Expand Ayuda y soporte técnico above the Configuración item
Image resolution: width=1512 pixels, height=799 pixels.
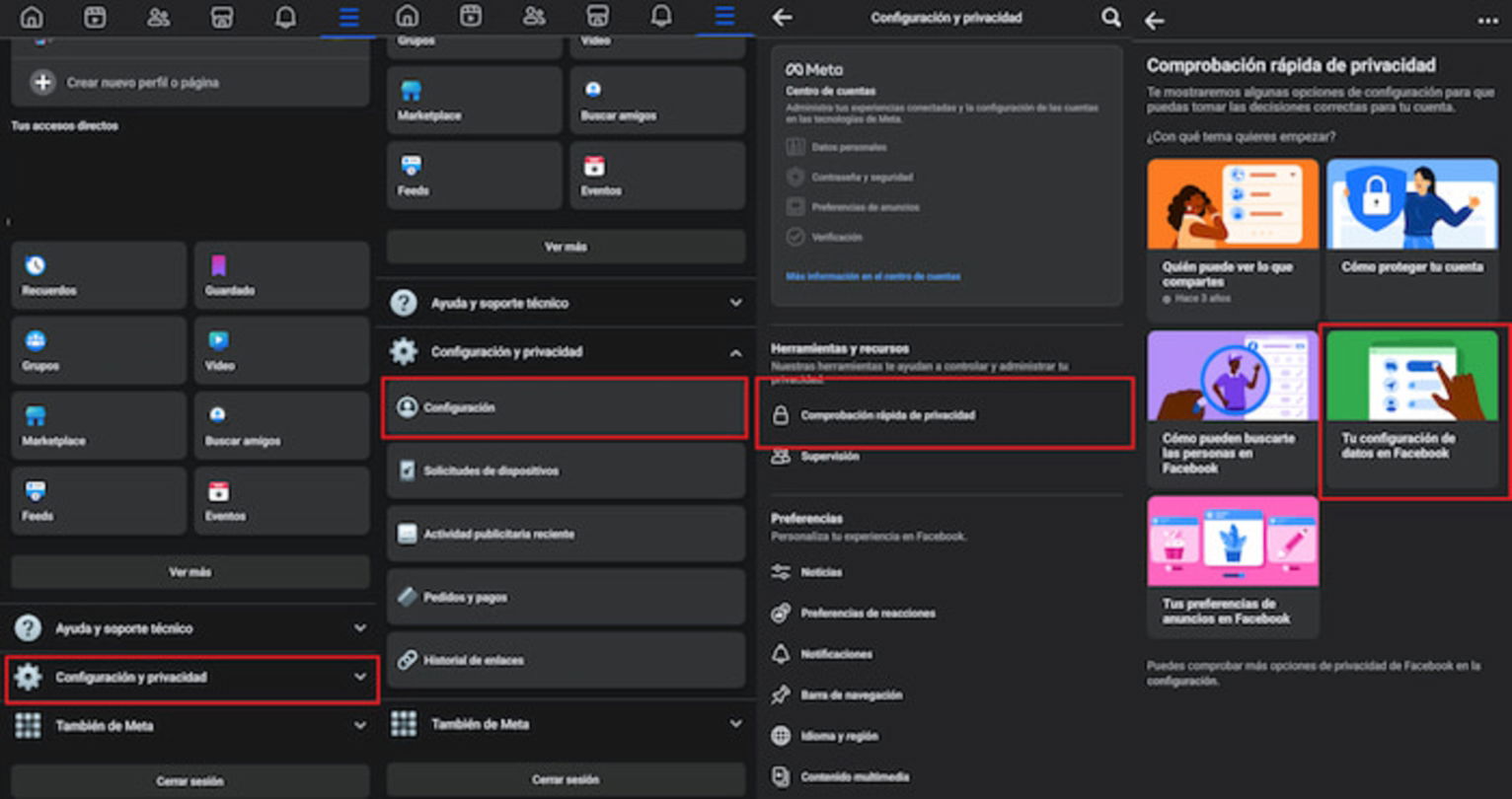(566, 303)
